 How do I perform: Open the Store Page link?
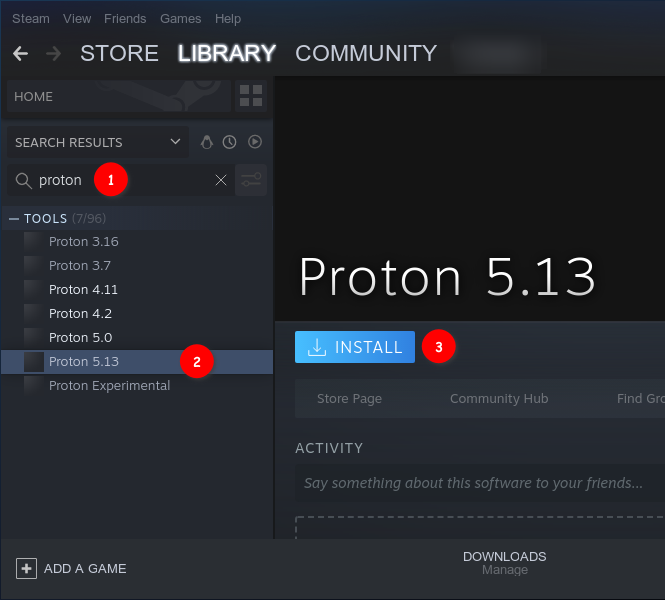[x=349, y=399]
